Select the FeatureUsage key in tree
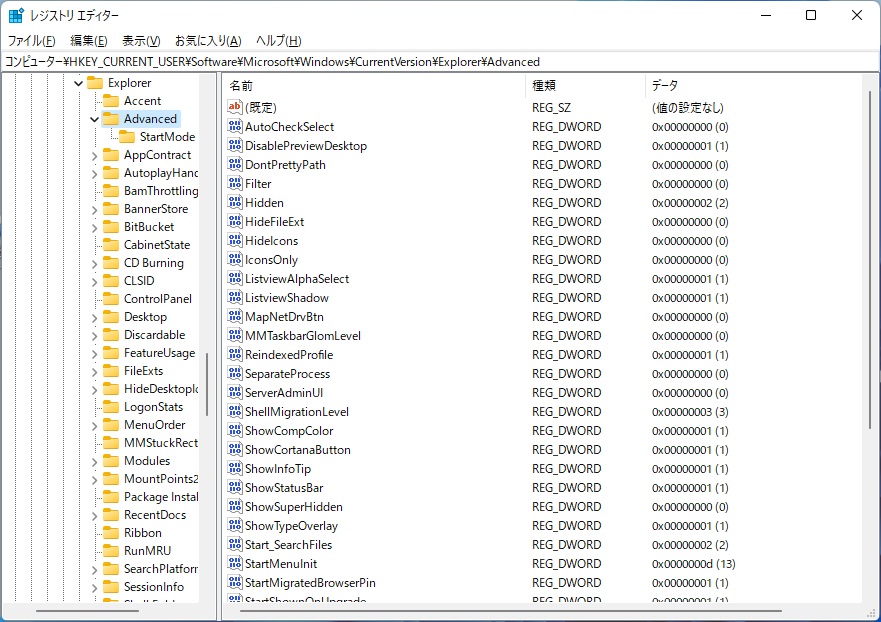 160,352
